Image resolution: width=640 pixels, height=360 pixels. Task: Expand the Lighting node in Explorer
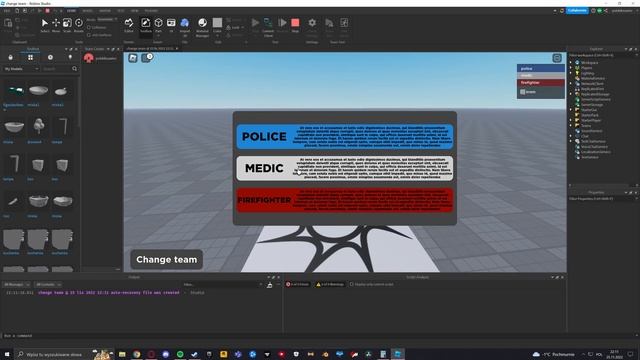point(571,73)
